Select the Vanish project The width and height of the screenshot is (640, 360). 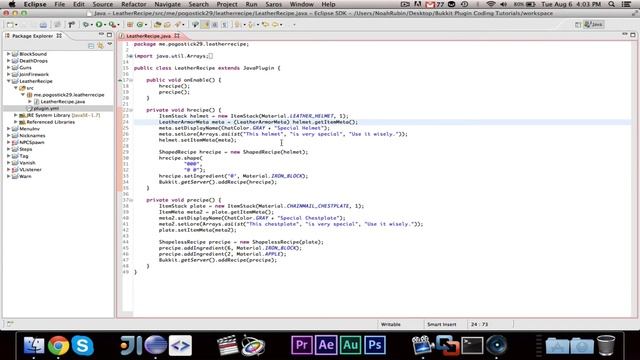pyautogui.click(x=27, y=163)
